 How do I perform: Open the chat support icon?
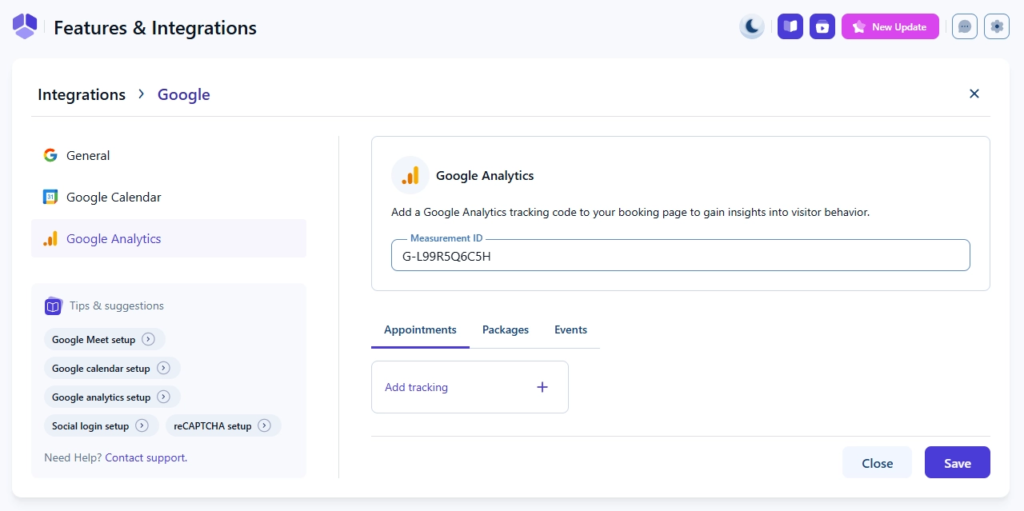tap(964, 27)
